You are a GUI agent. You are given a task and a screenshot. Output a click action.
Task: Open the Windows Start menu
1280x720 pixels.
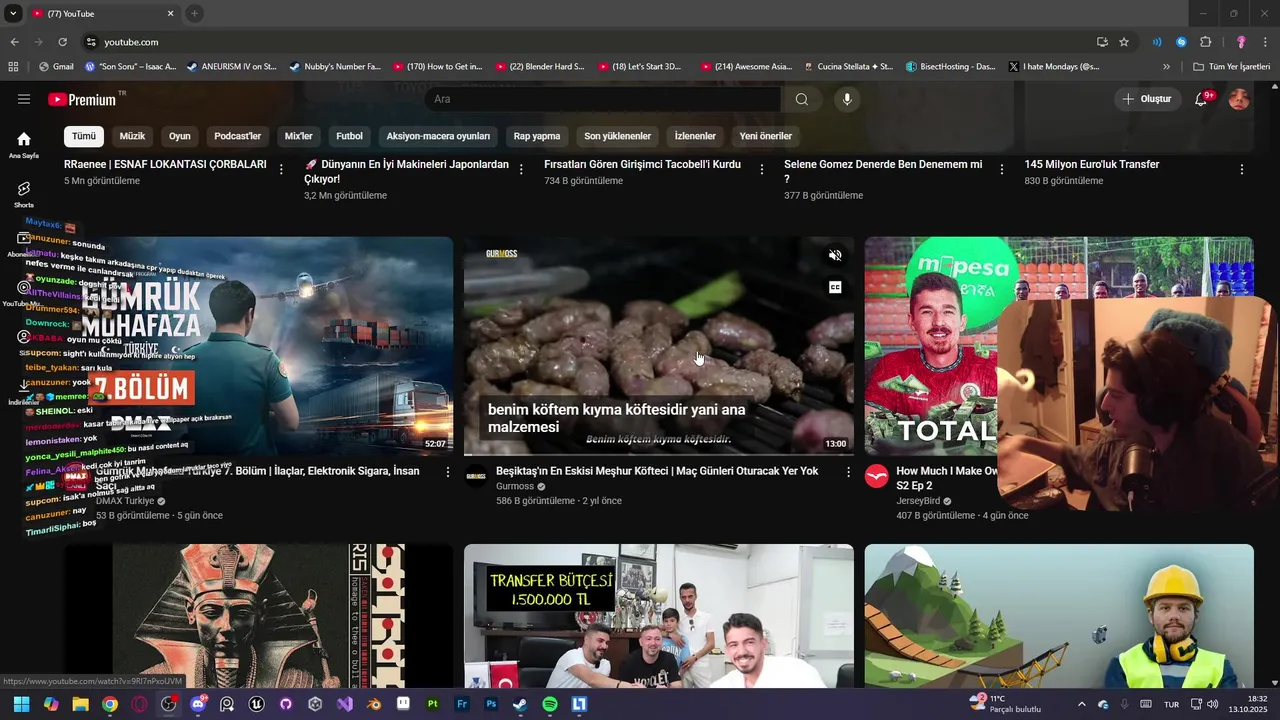21,704
